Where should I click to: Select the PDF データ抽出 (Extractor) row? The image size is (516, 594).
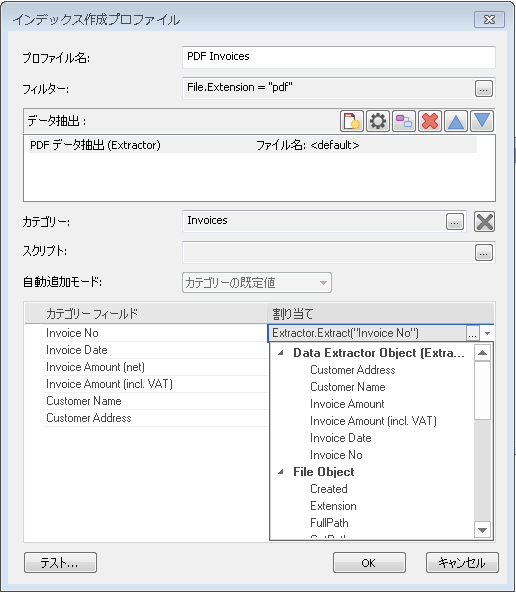tap(253, 145)
